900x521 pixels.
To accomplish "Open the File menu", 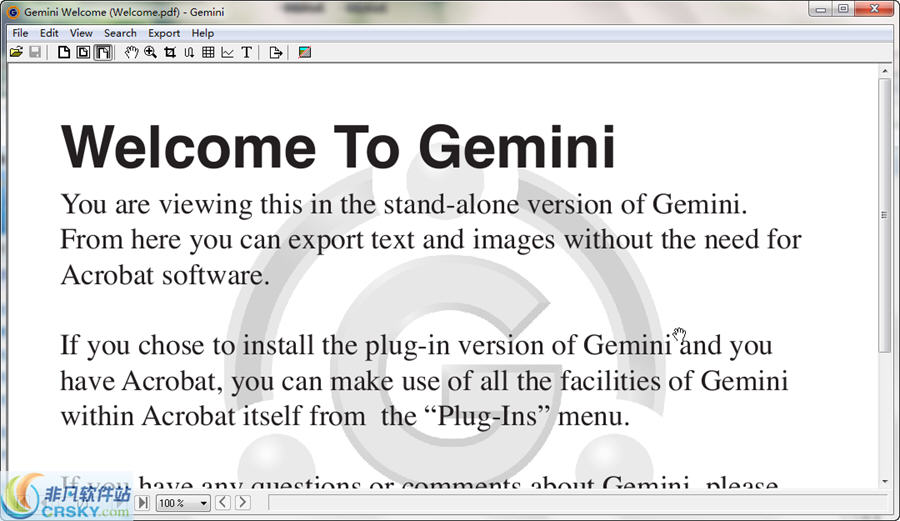I will 20,33.
